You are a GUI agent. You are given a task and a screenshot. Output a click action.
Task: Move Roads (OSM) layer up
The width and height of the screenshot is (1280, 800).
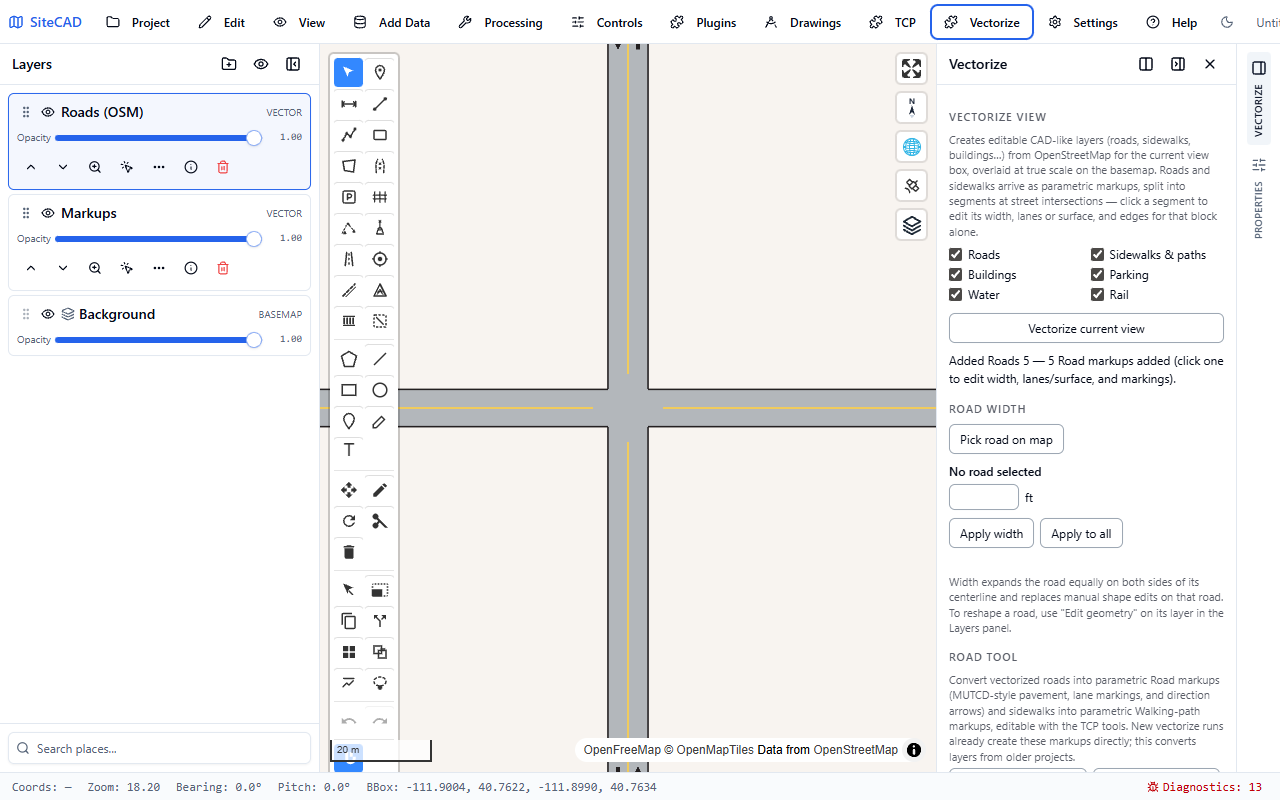coord(31,167)
